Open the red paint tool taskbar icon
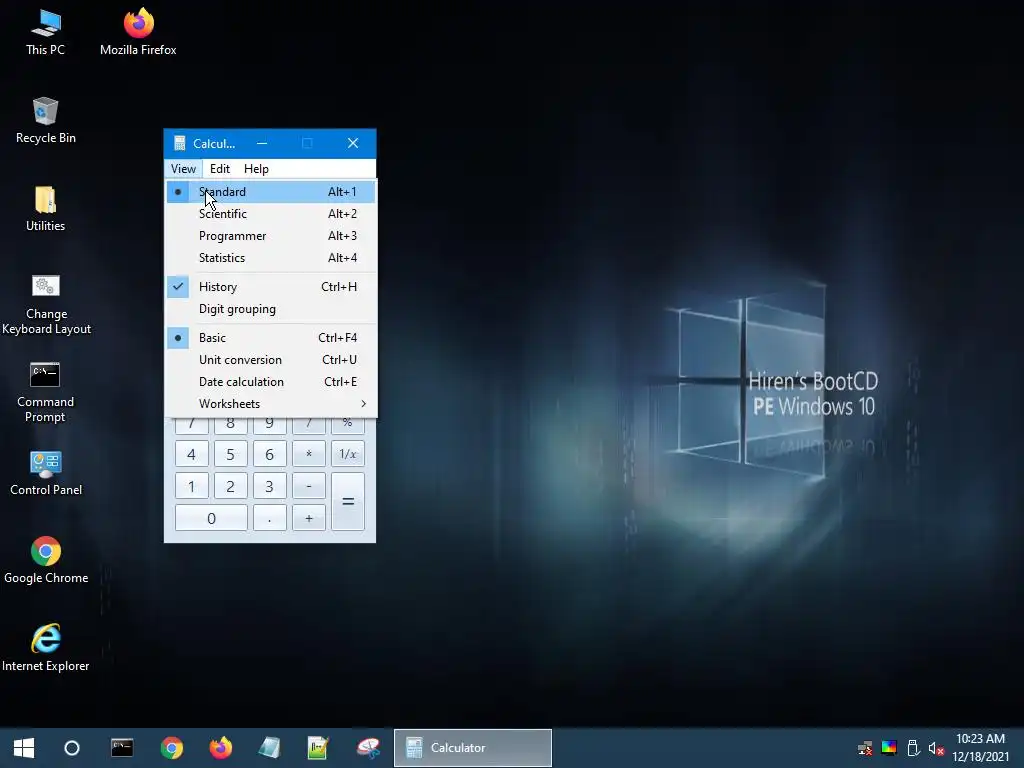 pyautogui.click(x=368, y=748)
